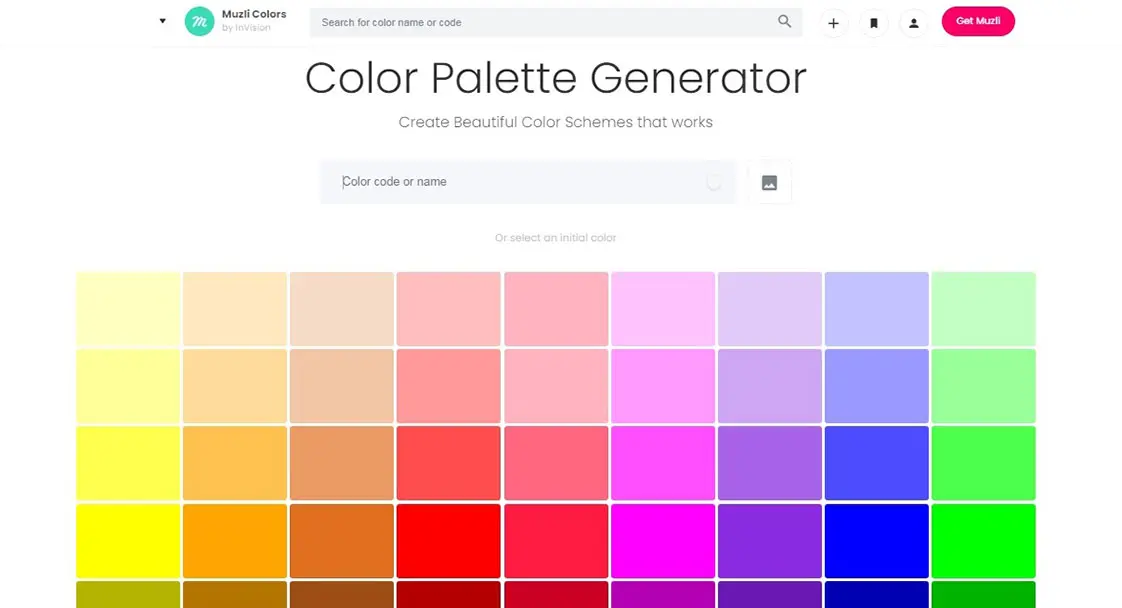Click the Color code or name input
Screen dimensions: 1122x608
[527, 182]
